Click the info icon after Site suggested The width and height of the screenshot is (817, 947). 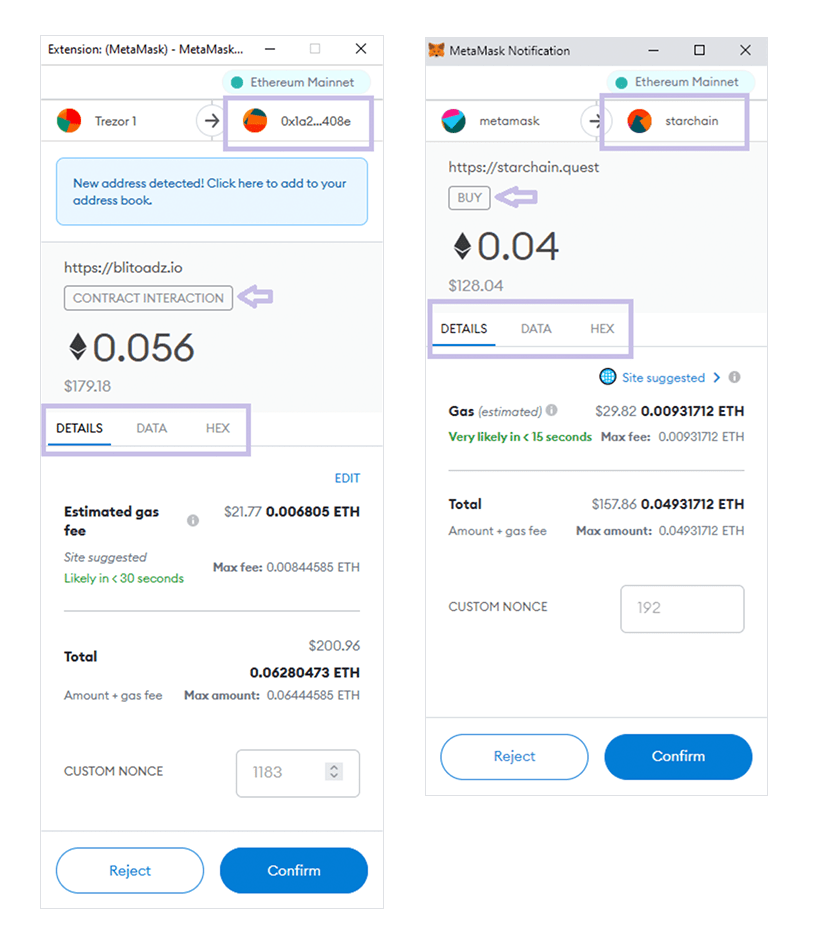pos(734,377)
